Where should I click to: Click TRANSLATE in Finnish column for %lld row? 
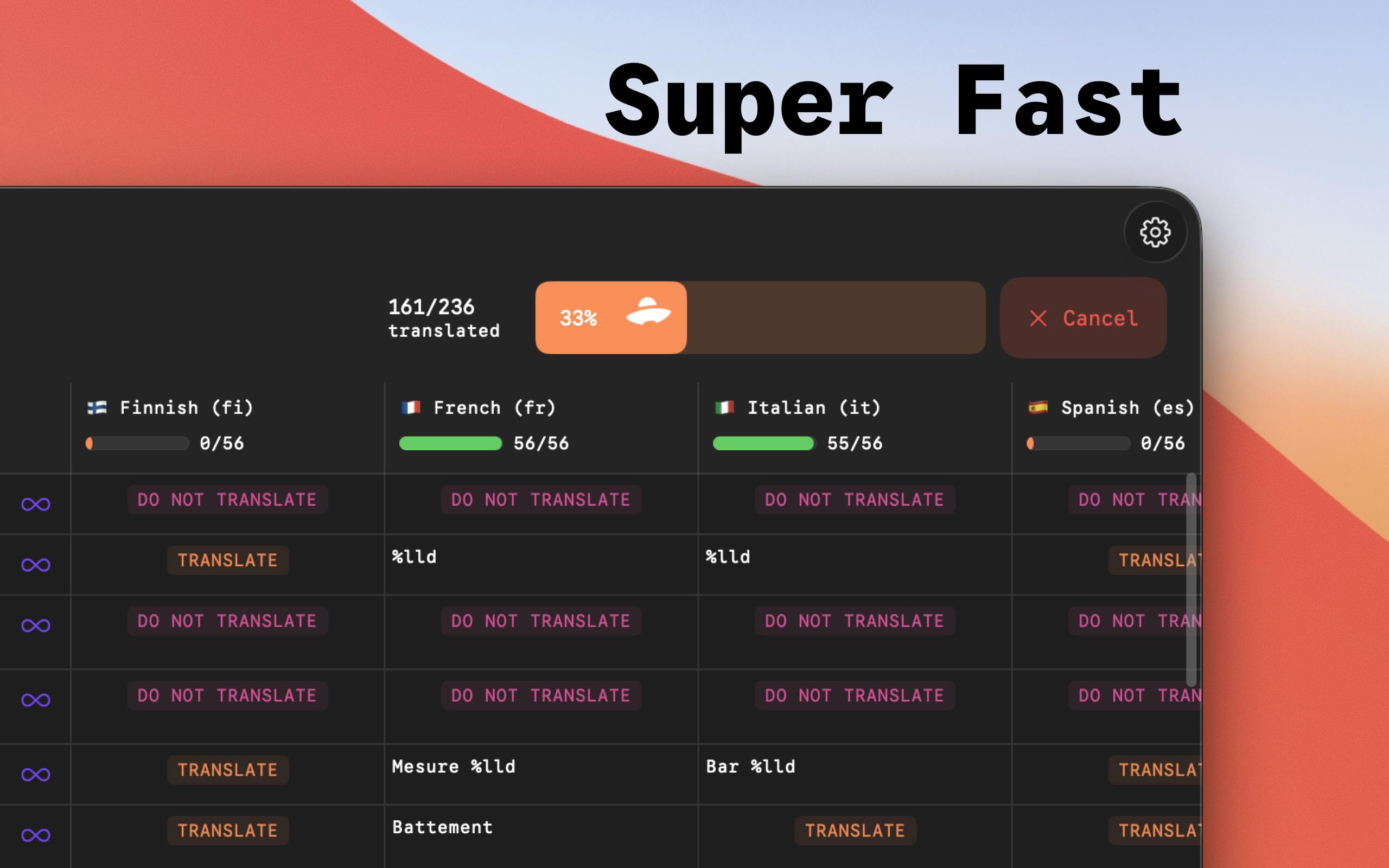pos(228,560)
